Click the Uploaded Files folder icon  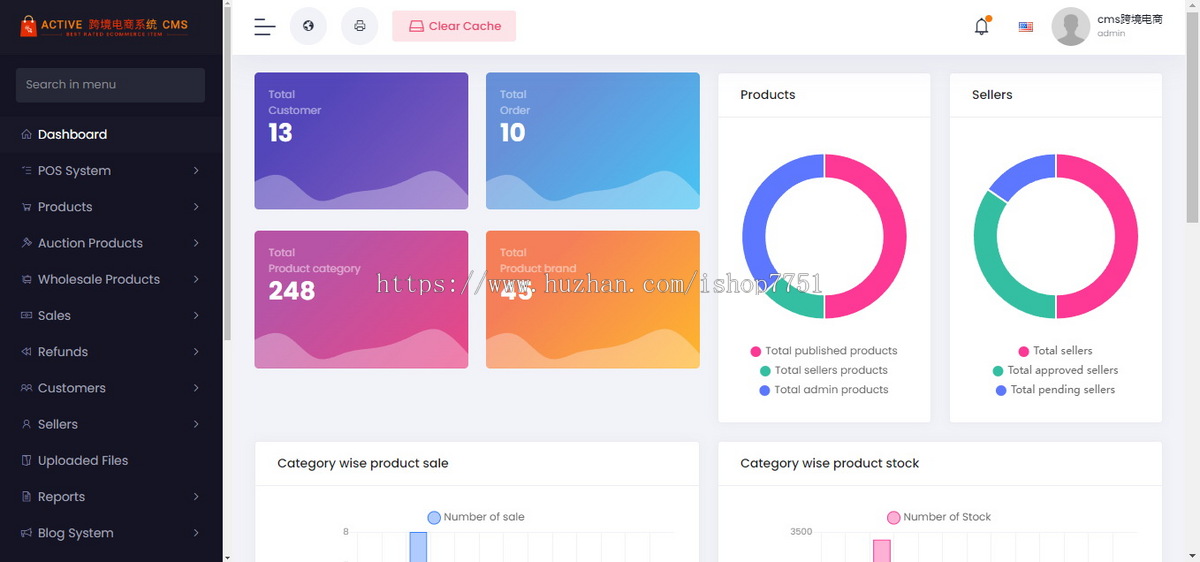point(27,461)
